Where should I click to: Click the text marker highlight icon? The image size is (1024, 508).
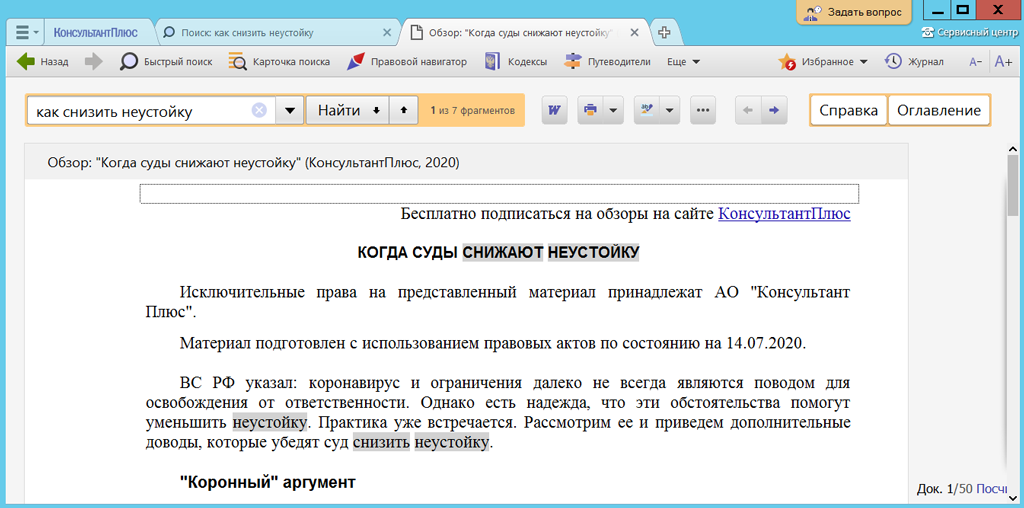coord(647,110)
